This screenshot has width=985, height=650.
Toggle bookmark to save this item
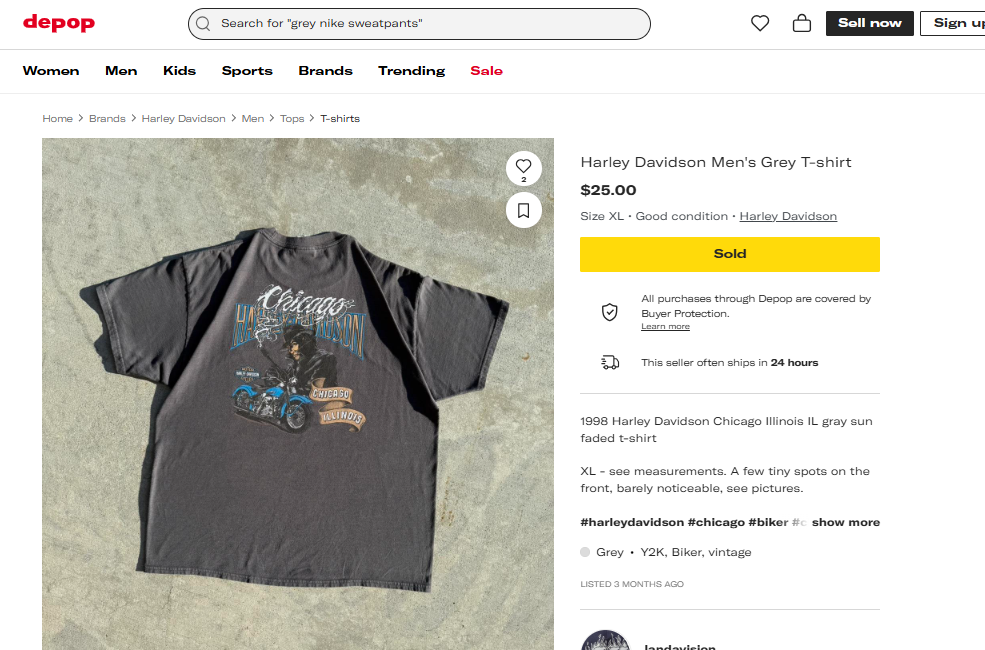523,210
